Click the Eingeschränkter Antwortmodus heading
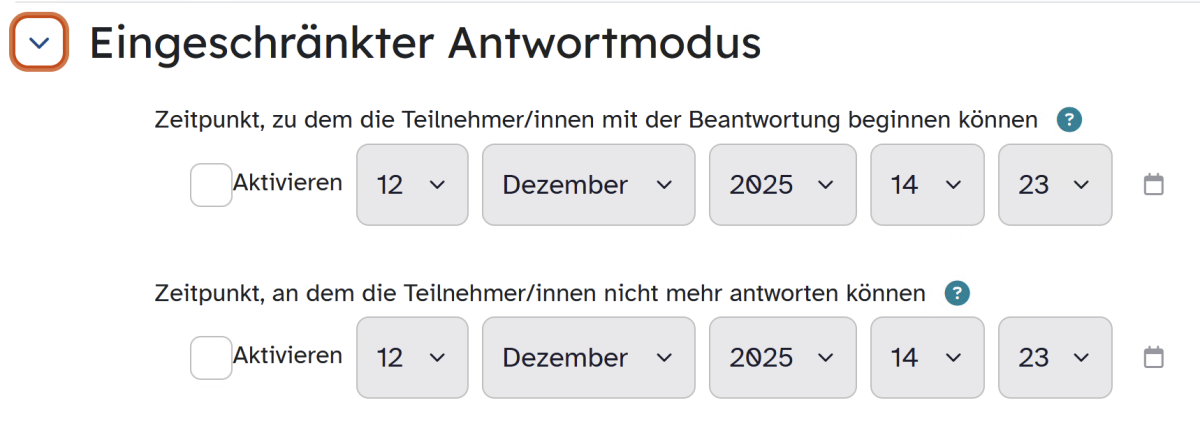The width and height of the screenshot is (1200, 421). [425, 44]
